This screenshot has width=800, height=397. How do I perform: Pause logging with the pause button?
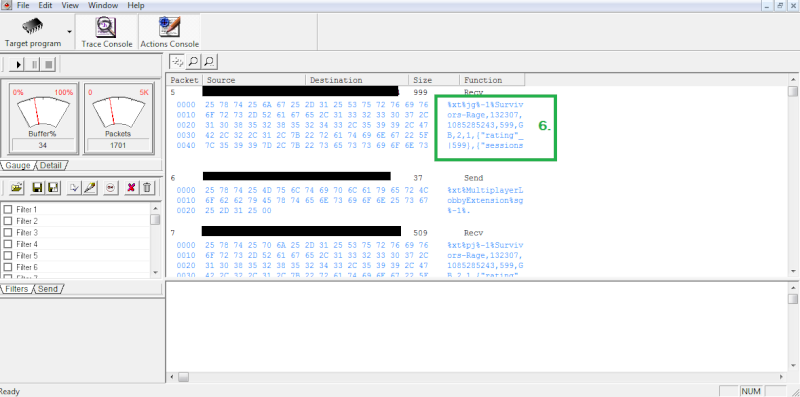point(35,65)
